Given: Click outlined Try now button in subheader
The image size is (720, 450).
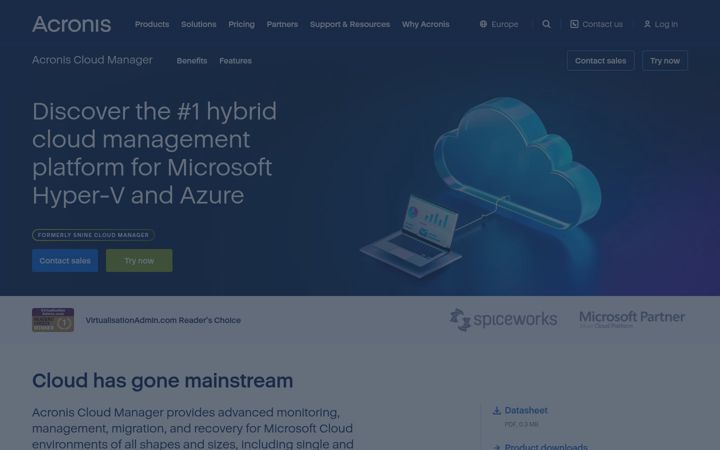Looking at the screenshot, I should (665, 61).
